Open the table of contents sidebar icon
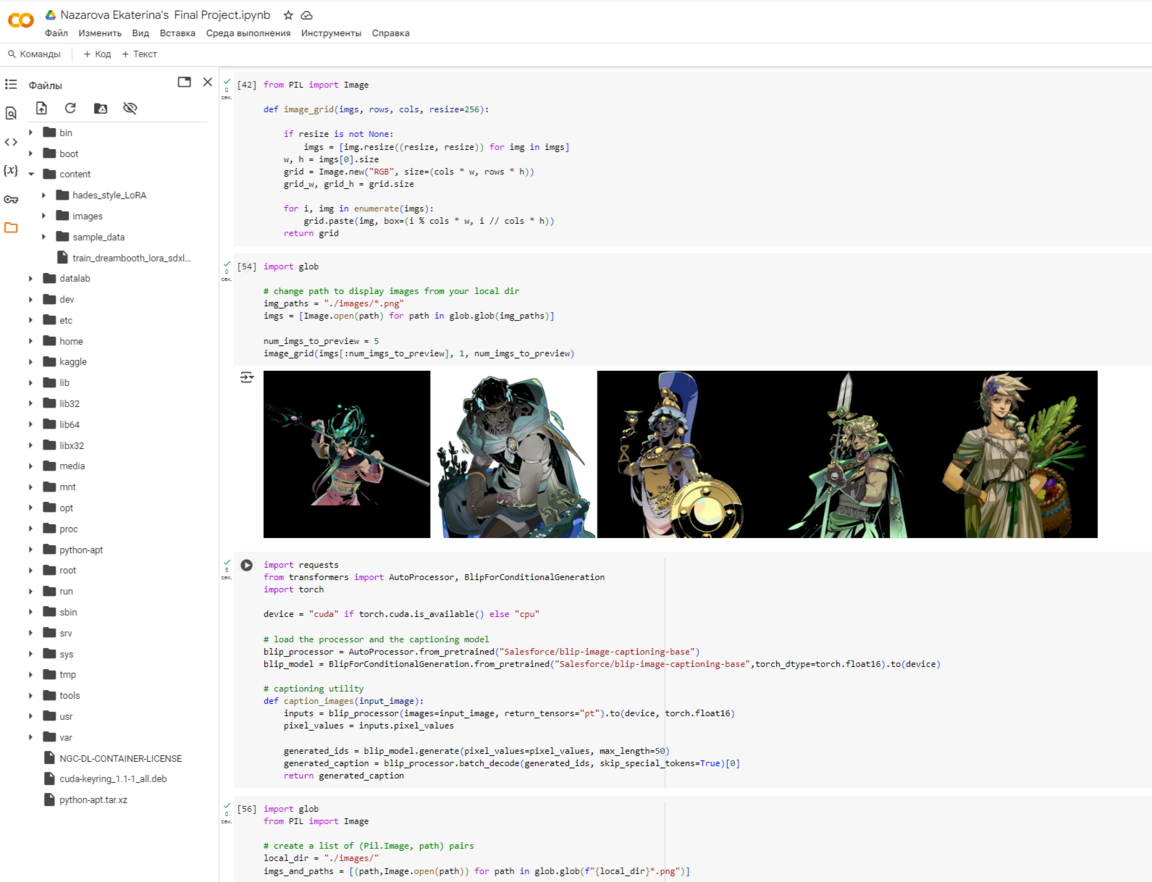 coord(11,85)
